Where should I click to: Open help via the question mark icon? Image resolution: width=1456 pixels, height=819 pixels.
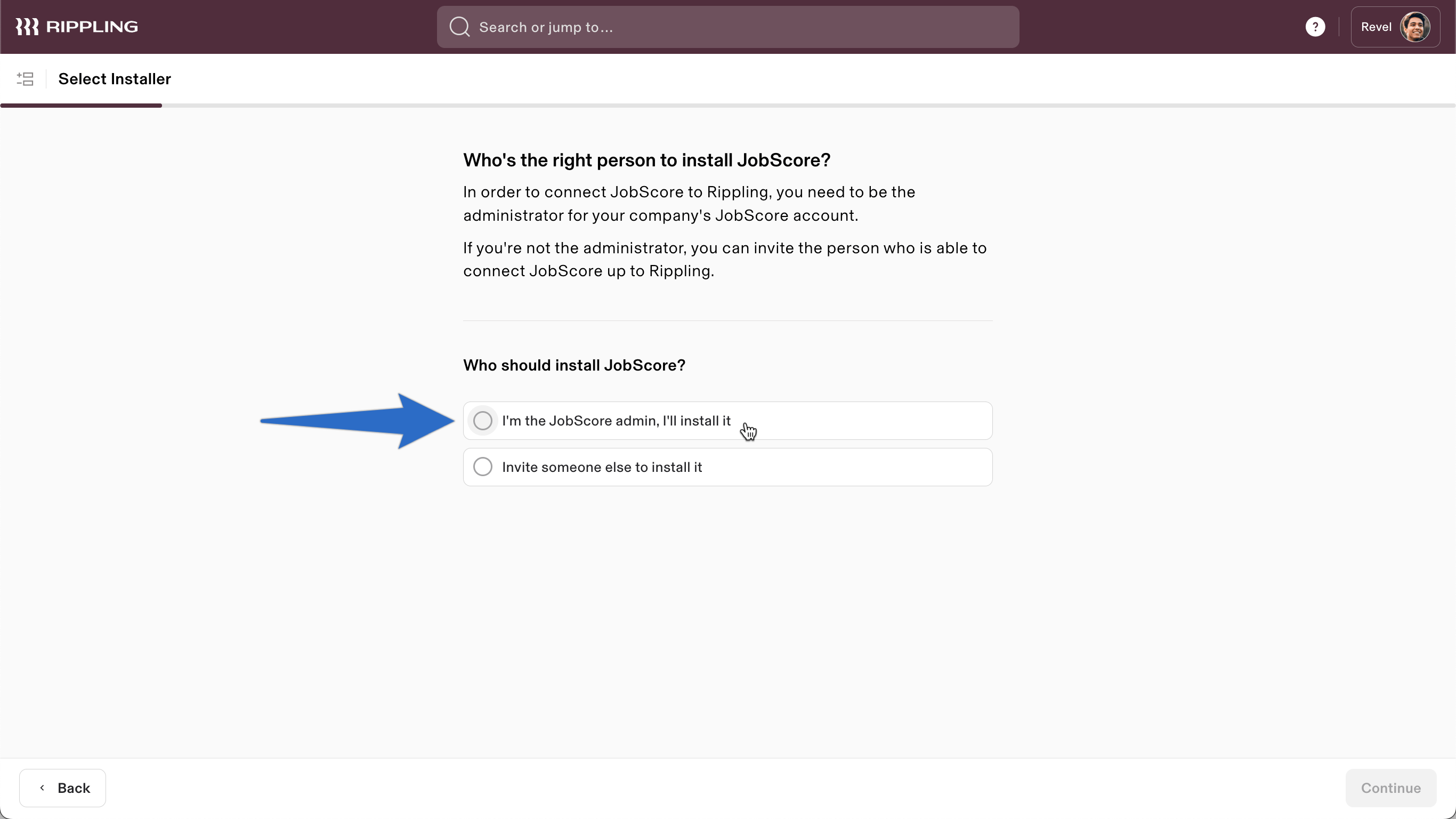point(1315,27)
